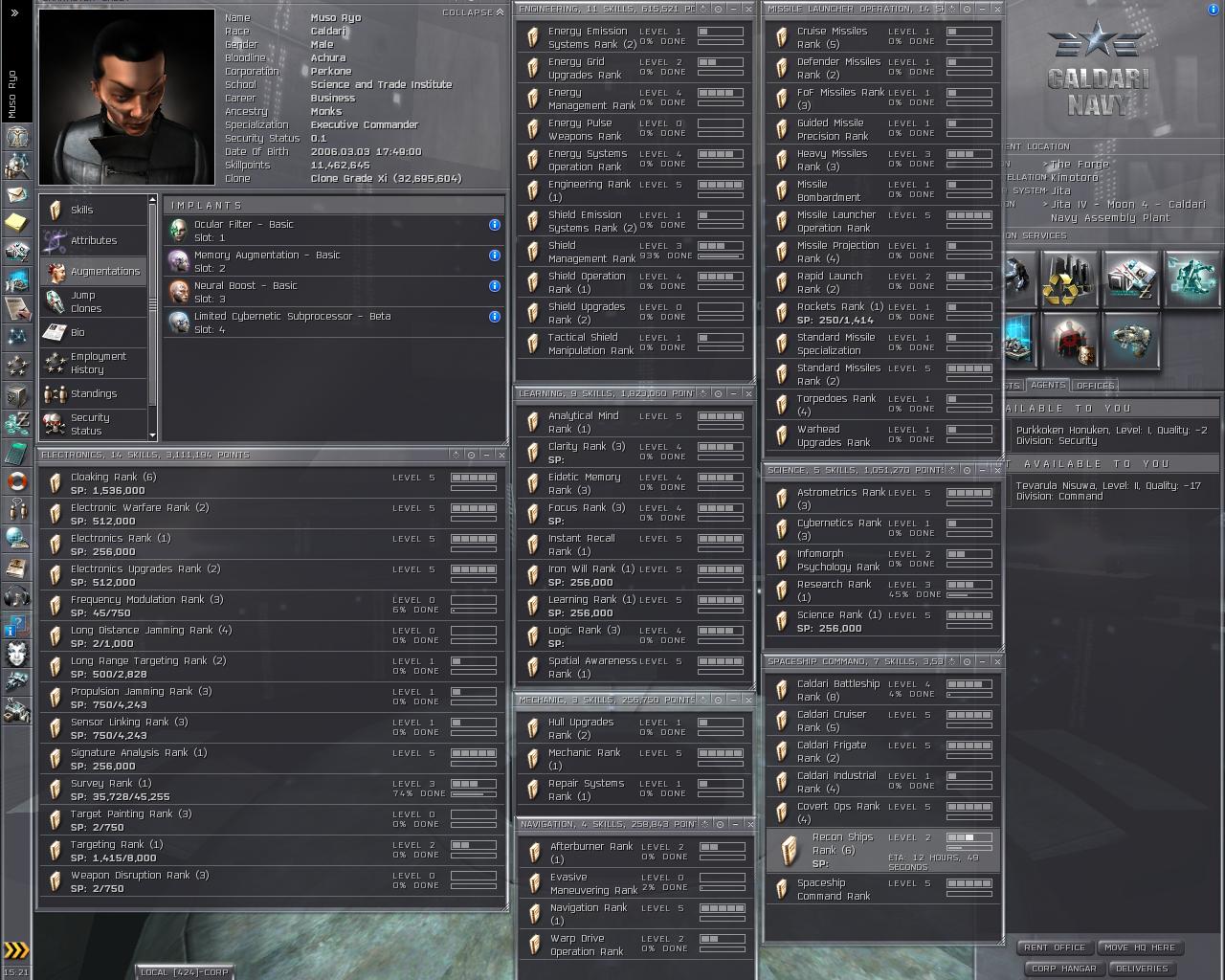Viewport: 1225px width, 980px height.
Task: Open the teal humanoid station service icon
Action: click(x=1192, y=278)
